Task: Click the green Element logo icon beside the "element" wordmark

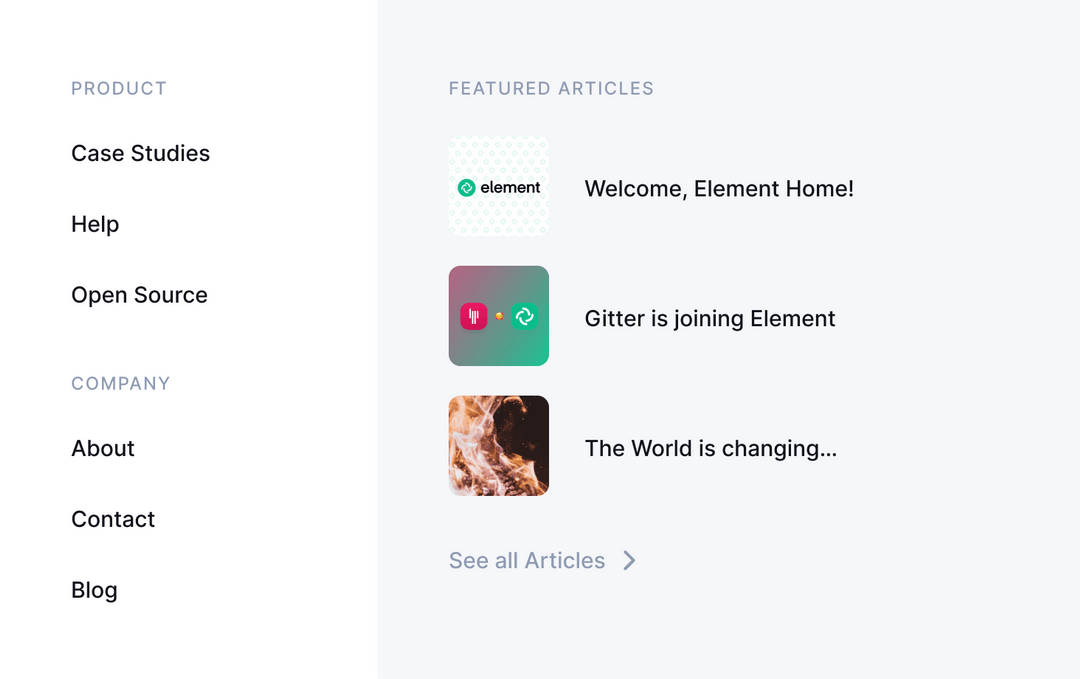Action: pyautogui.click(x=466, y=187)
